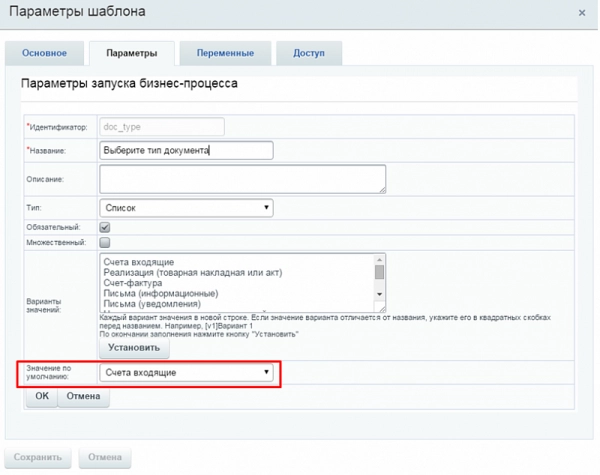Screen dimensions: 600x475
Task: Uncheck the Обязательный checkbox
Action: click(105, 227)
